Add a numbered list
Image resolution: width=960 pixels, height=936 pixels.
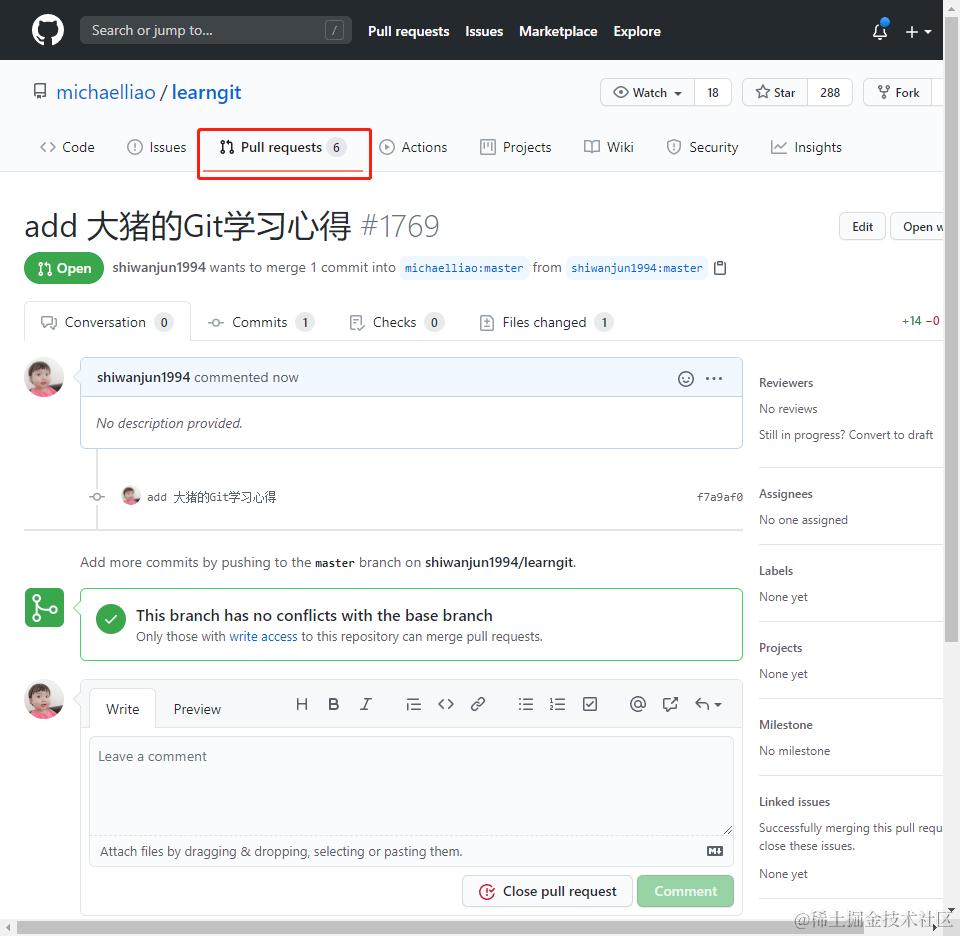[x=558, y=704]
